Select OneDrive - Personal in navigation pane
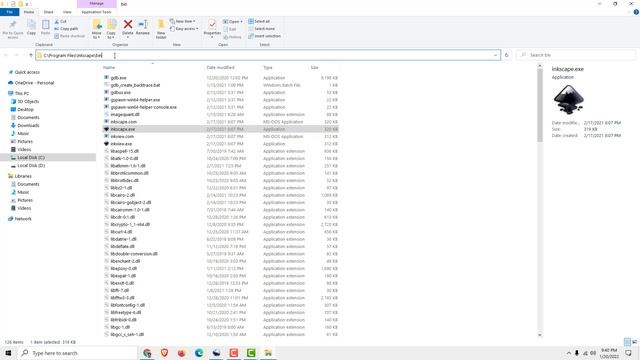 coord(34,83)
